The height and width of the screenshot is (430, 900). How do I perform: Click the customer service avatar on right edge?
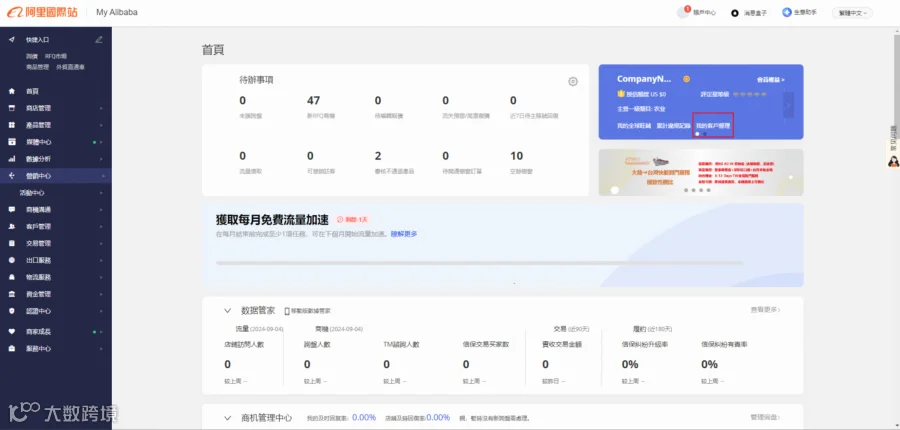click(893, 161)
